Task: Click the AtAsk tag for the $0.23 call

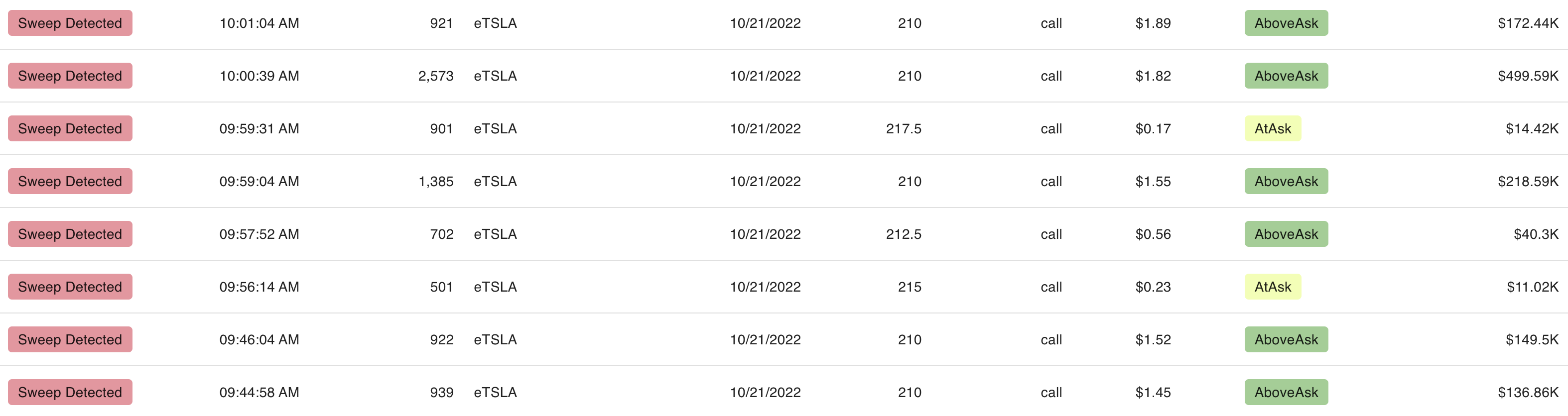Action: point(1272,287)
